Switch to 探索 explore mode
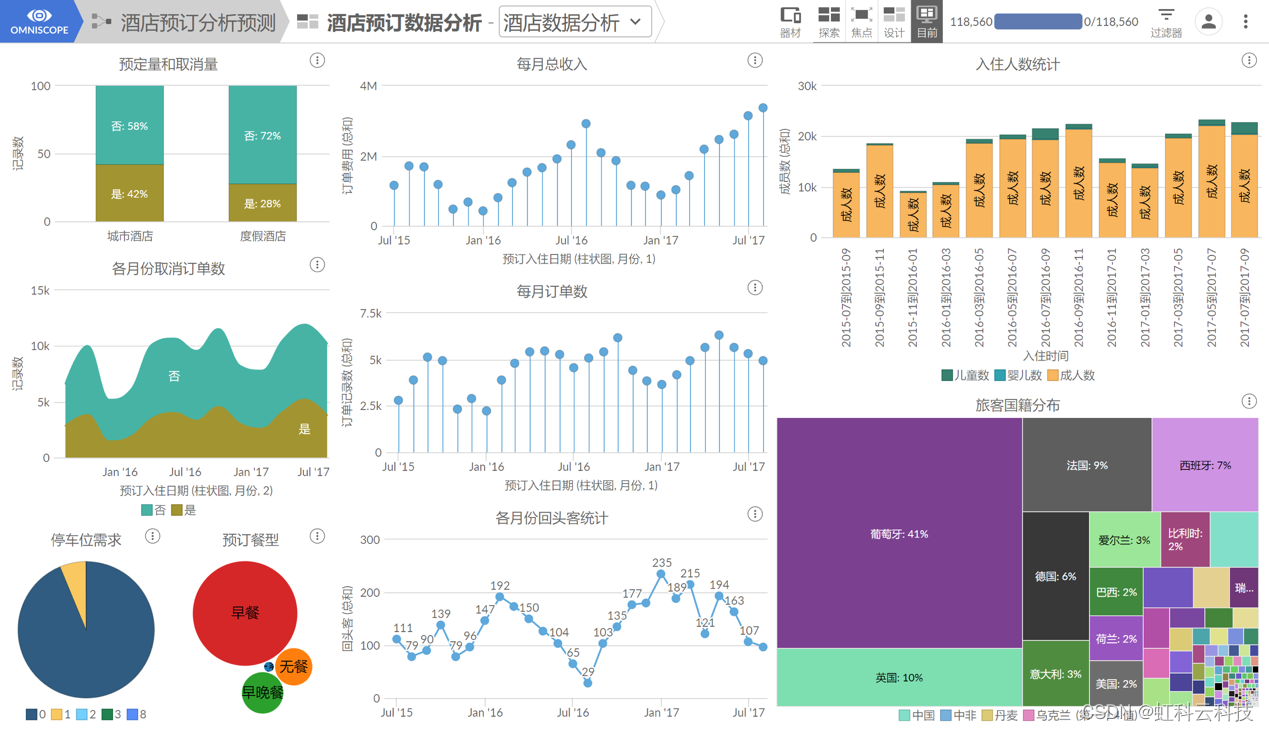 829,21
